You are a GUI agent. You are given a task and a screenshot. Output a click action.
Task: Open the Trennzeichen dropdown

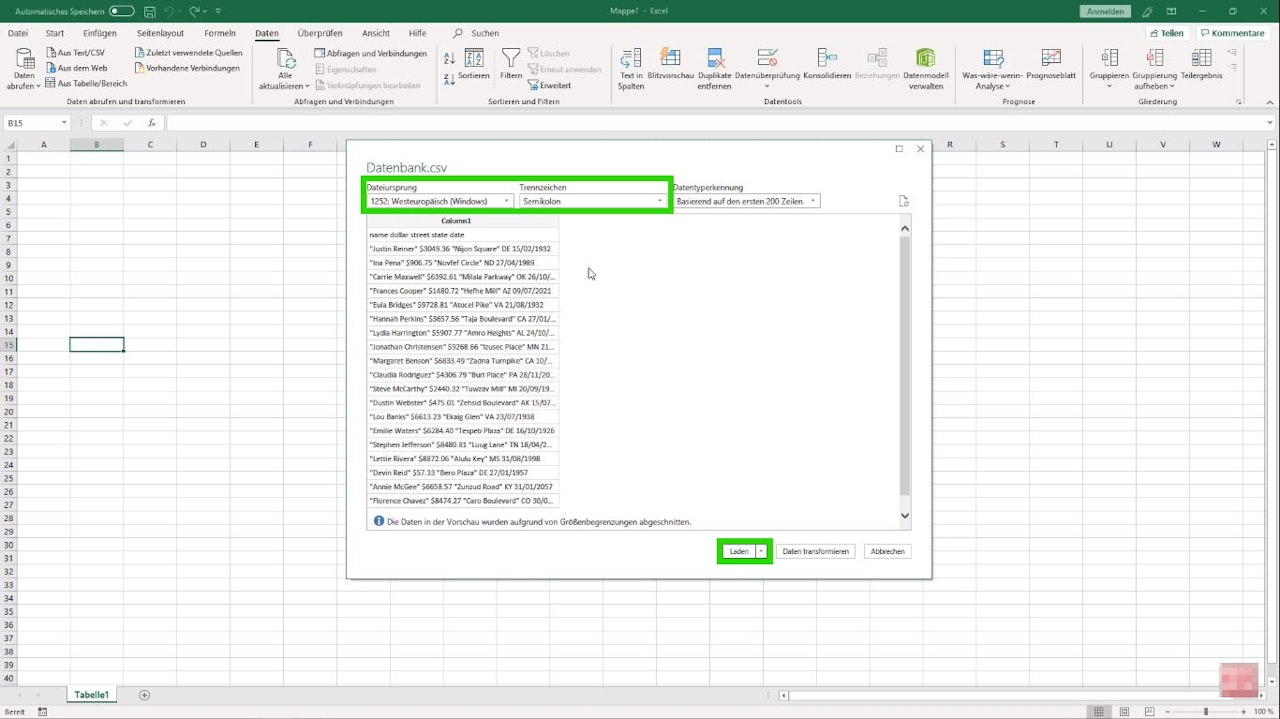coord(593,201)
